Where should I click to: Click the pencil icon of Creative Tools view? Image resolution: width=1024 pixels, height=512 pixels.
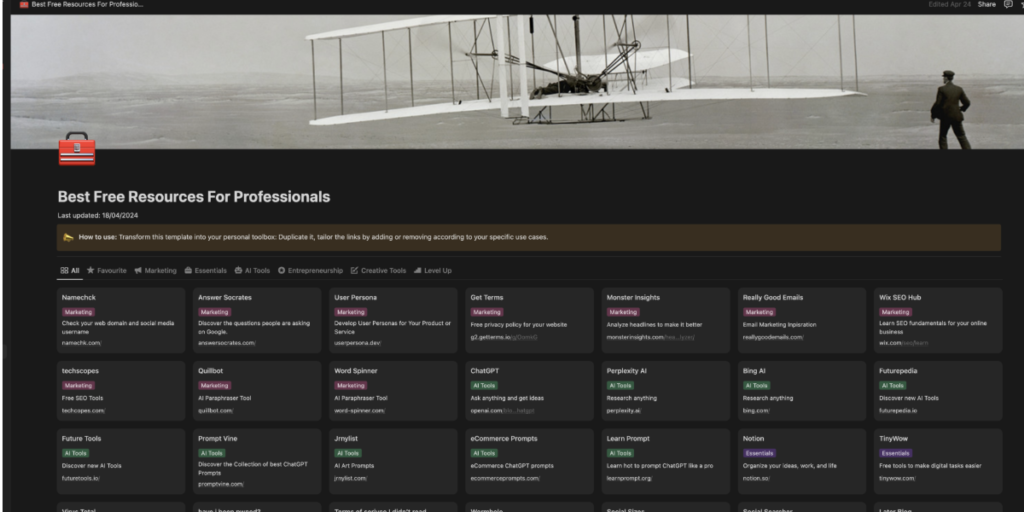click(354, 270)
